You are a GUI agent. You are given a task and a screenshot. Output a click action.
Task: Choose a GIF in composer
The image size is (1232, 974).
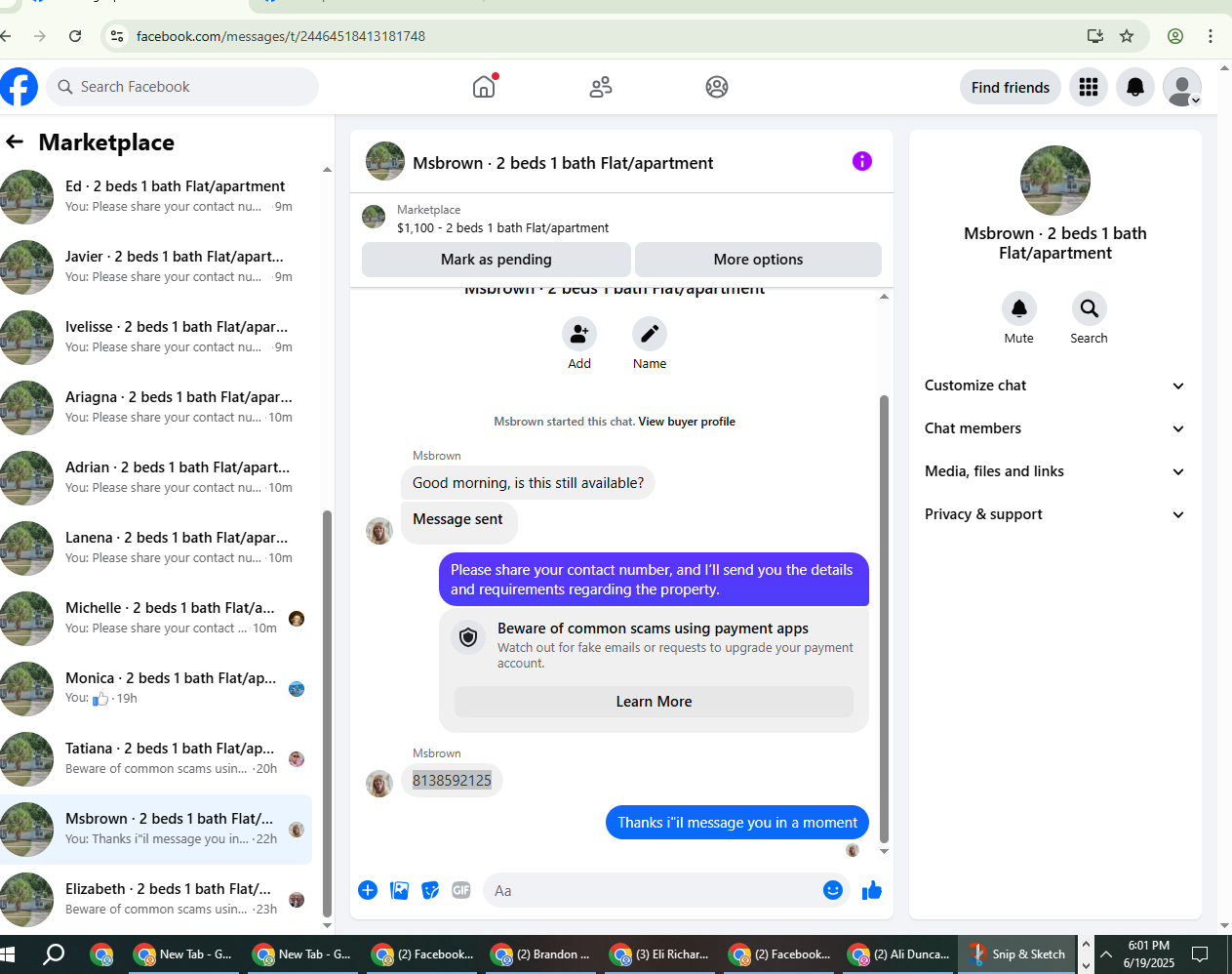click(x=461, y=890)
